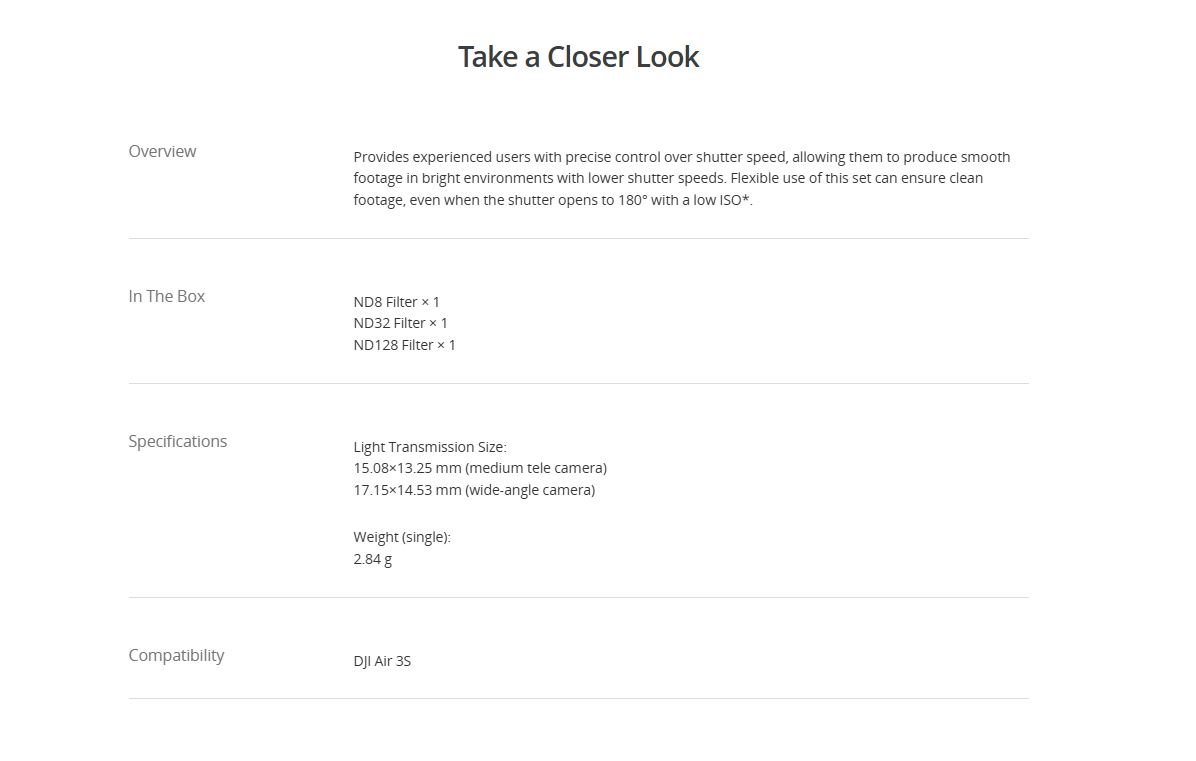Select the Specifications section label

click(177, 441)
